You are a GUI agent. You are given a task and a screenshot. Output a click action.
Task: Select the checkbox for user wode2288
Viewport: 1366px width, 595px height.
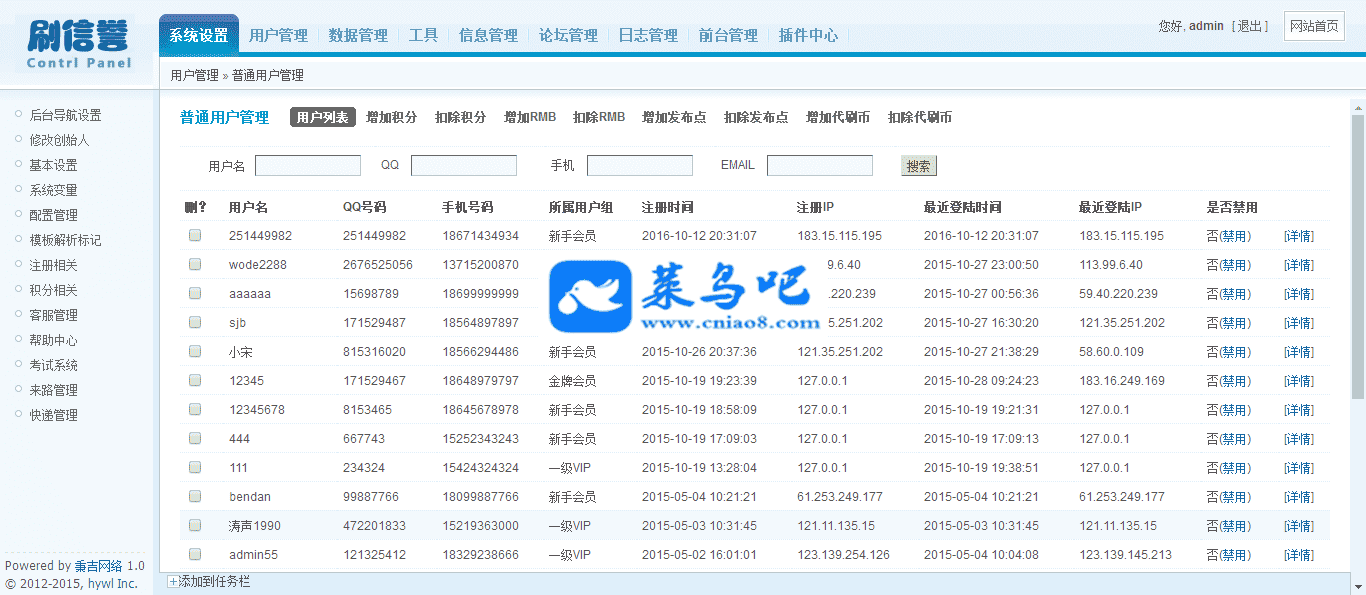coord(195,265)
